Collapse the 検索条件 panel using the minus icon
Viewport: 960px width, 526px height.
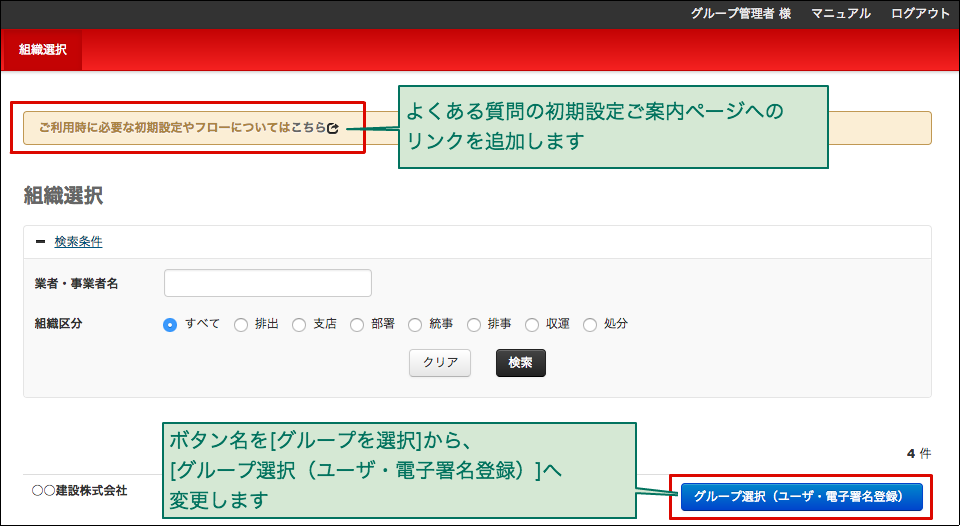coord(40,241)
